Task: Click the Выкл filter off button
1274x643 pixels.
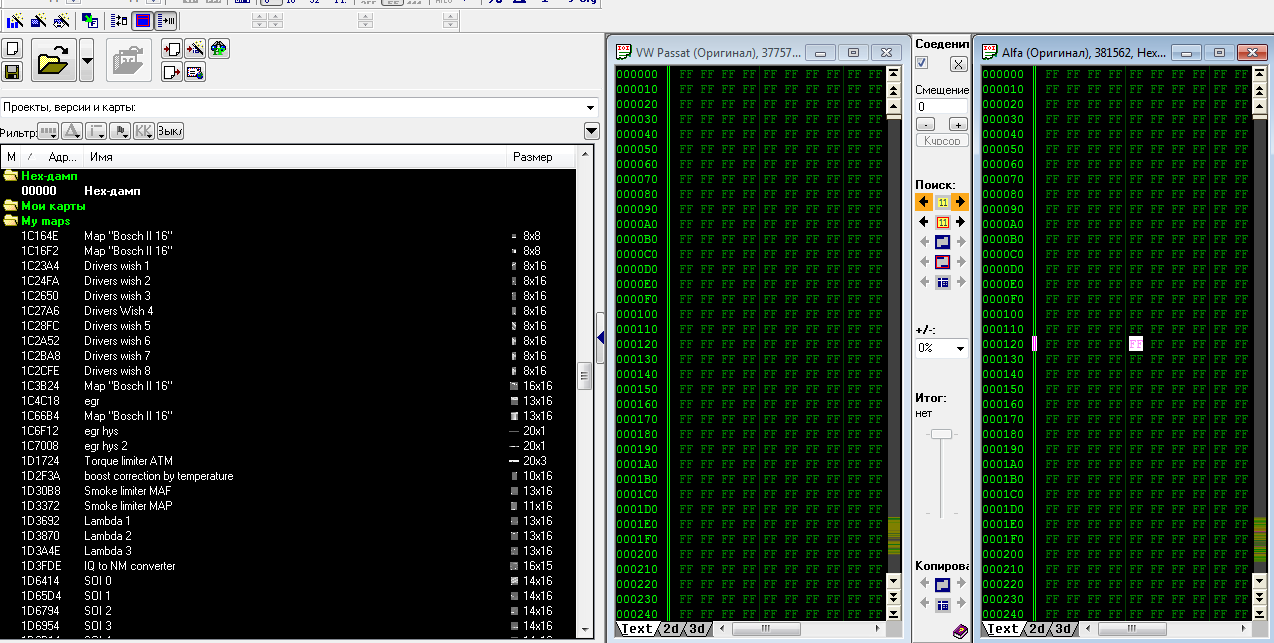Action: coord(170,131)
